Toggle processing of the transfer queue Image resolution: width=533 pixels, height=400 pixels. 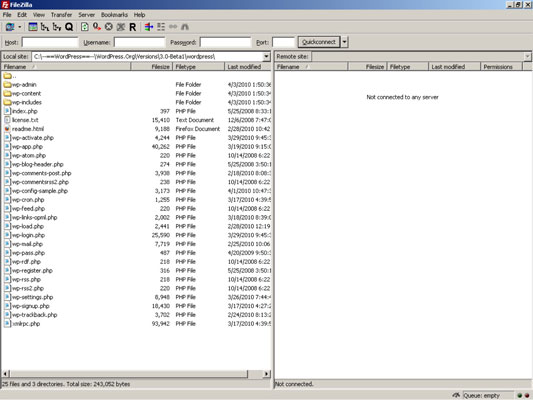tap(97, 27)
